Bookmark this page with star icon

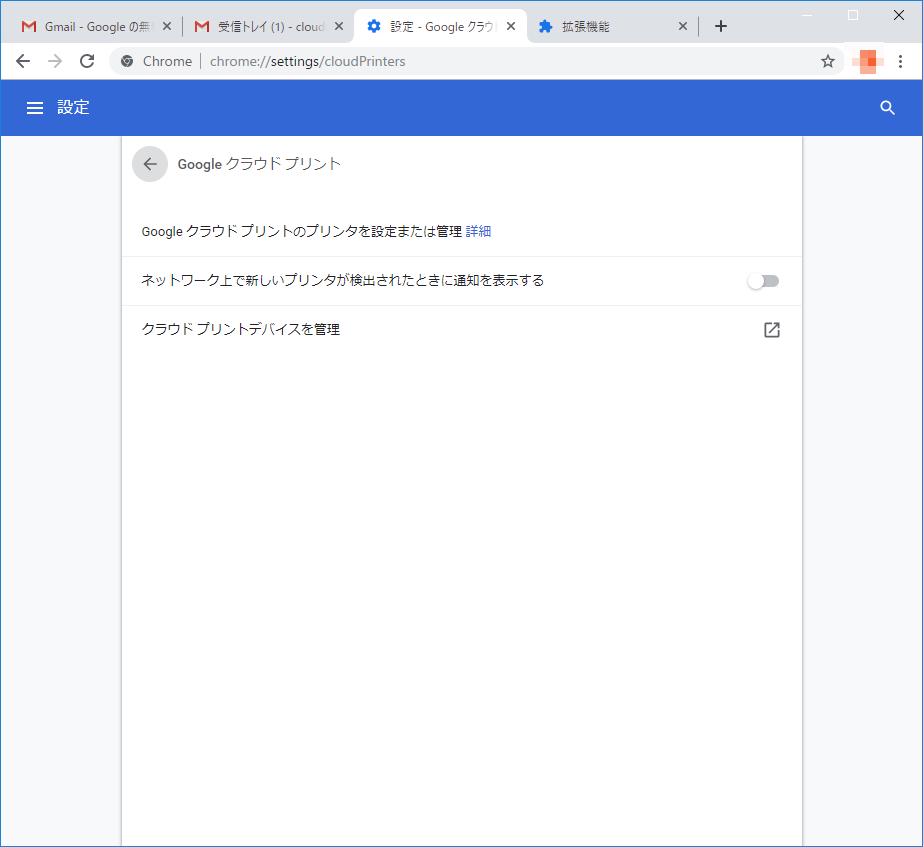(x=828, y=61)
